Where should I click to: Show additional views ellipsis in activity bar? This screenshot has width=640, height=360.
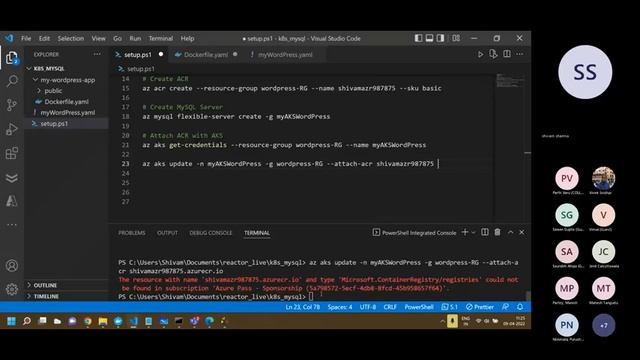click(x=12, y=224)
